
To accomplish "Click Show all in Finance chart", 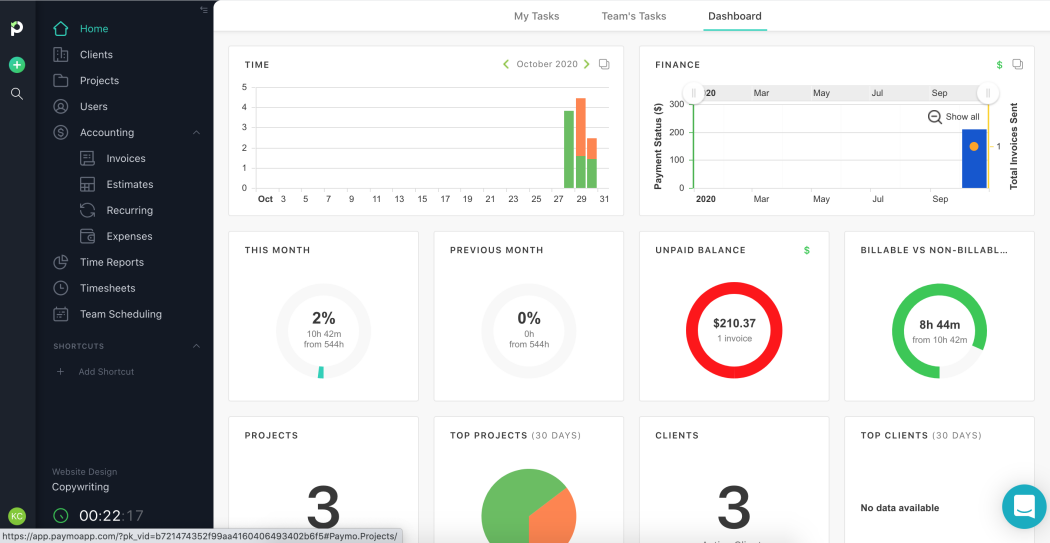I will pyautogui.click(x=953, y=117).
